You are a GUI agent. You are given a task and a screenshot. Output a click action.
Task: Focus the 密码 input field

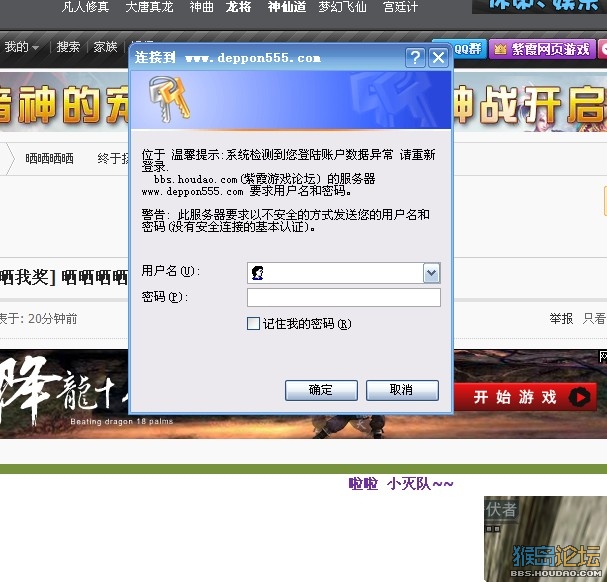click(344, 297)
